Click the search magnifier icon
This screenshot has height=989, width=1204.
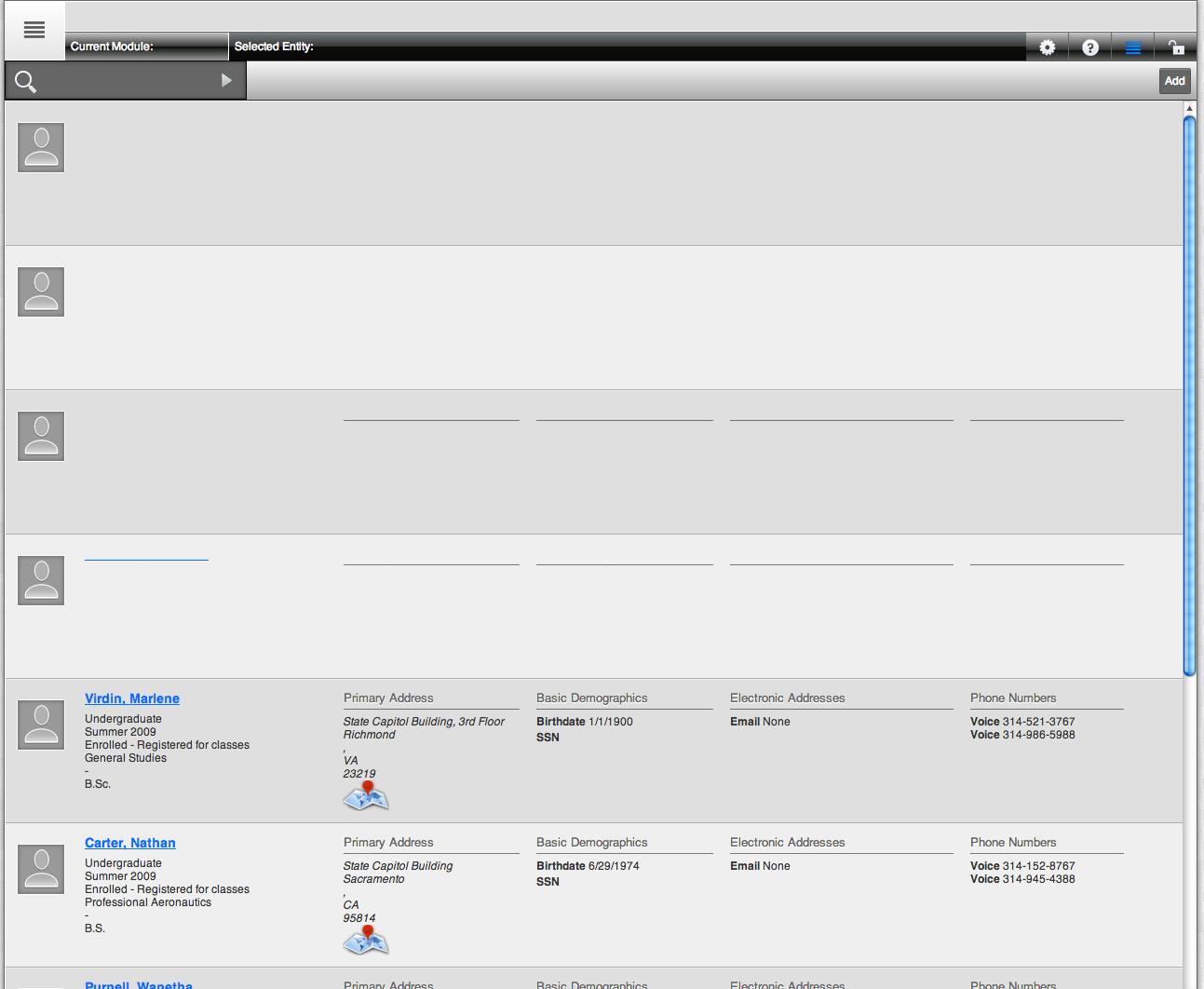click(26, 82)
